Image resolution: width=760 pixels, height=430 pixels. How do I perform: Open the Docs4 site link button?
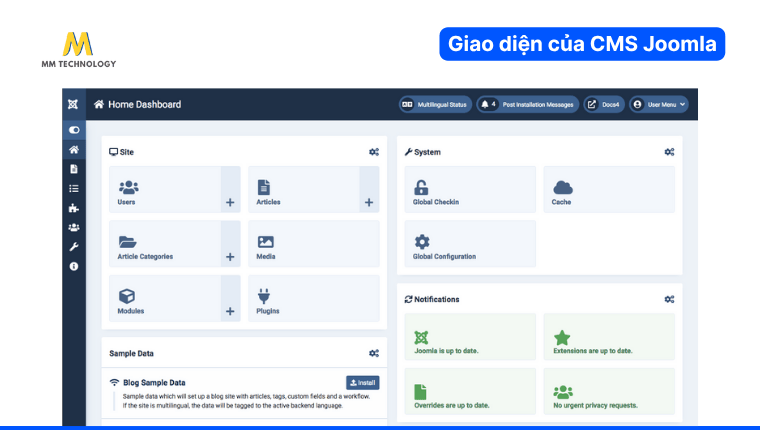click(x=604, y=104)
